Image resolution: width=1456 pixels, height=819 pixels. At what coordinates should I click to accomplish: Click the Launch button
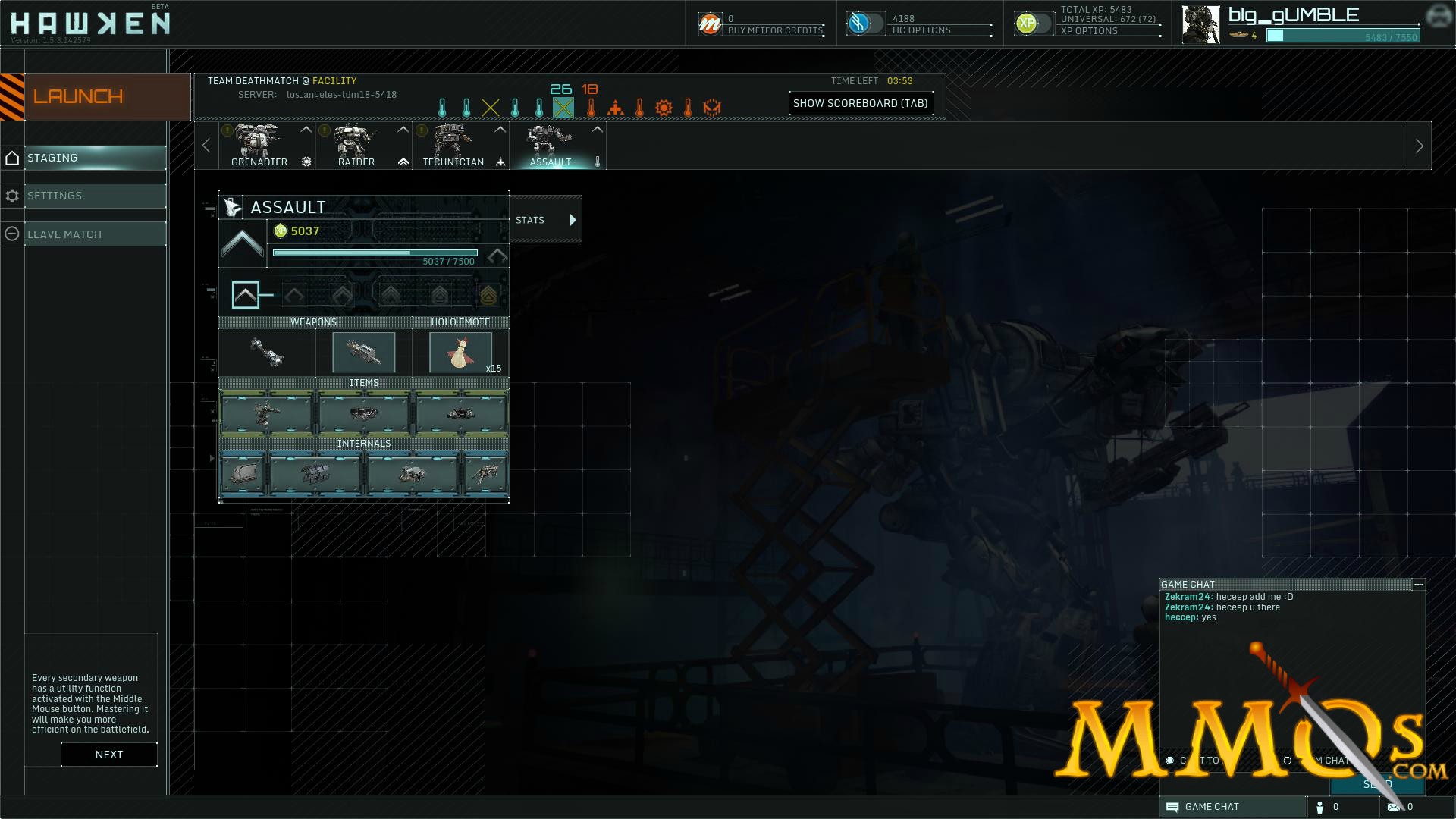pos(96,96)
